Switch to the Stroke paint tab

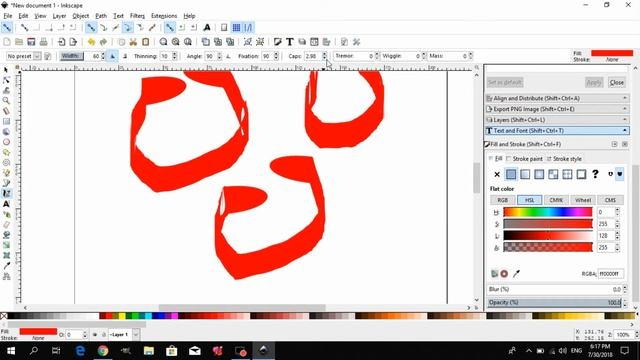[524, 159]
